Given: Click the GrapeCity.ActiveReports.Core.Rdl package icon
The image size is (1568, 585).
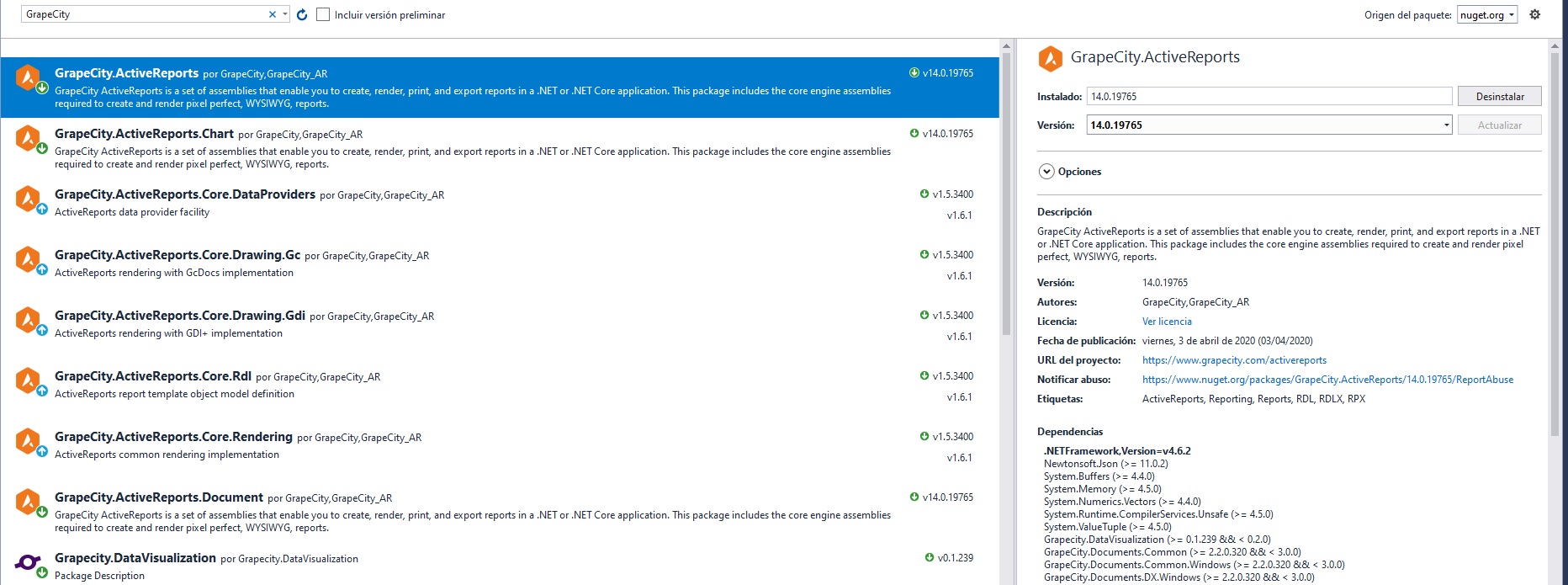Looking at the screenshot, I should (28, 380).
